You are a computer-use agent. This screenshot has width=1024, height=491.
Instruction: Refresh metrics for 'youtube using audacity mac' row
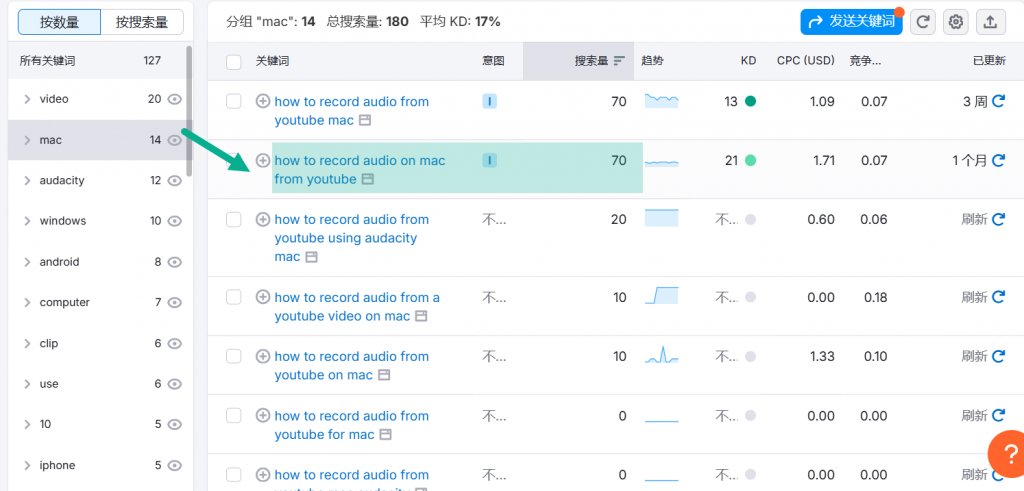[x=999, y=219]
